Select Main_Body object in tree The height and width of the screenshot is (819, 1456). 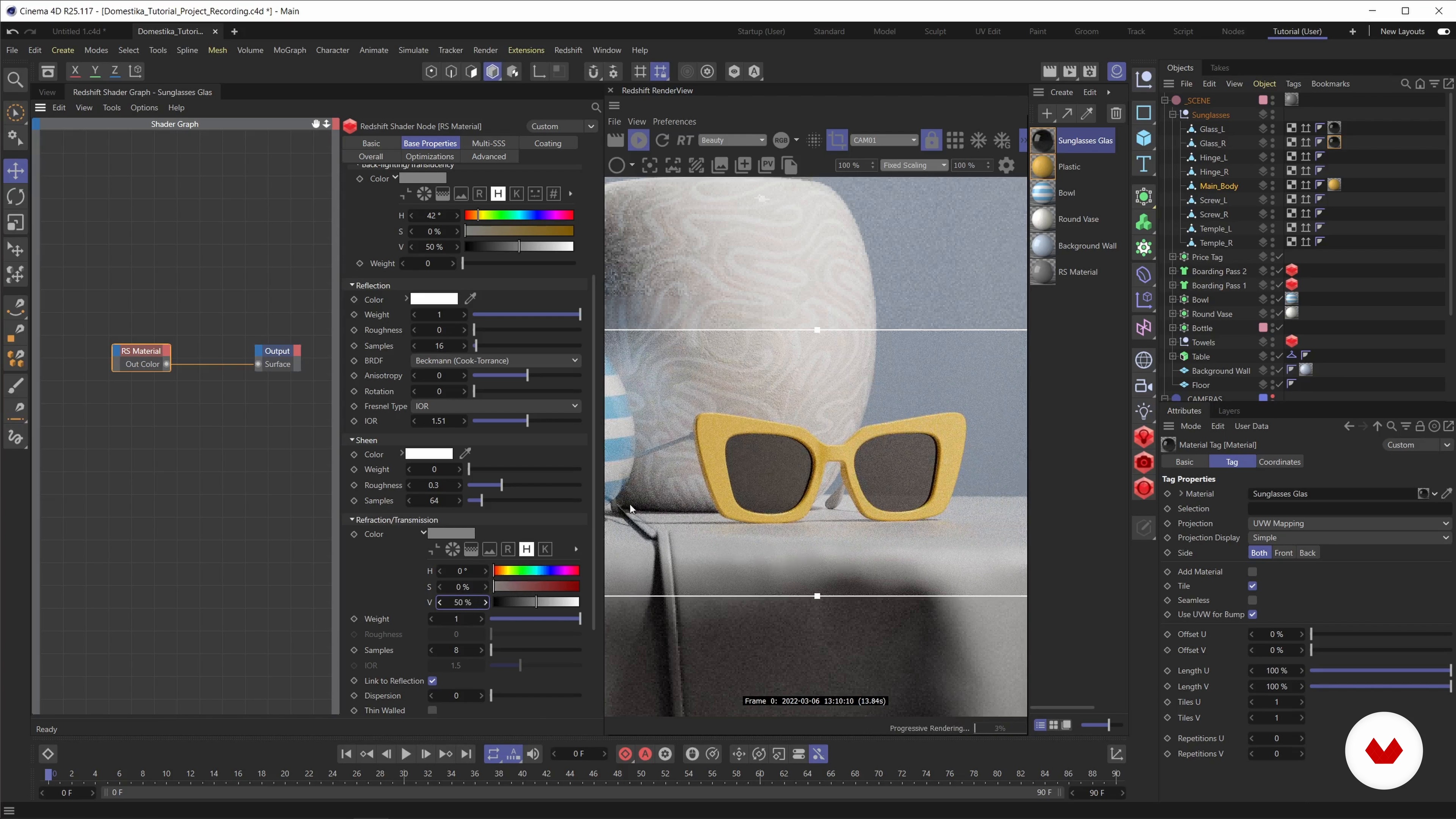1219,186
